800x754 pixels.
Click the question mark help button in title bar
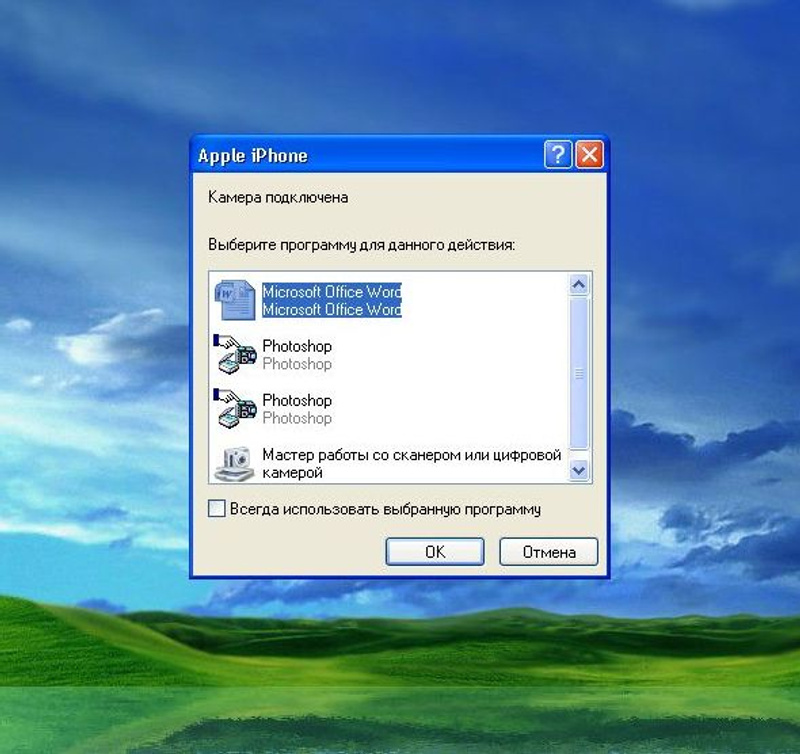pyautogui.click(x=558, y=154)
